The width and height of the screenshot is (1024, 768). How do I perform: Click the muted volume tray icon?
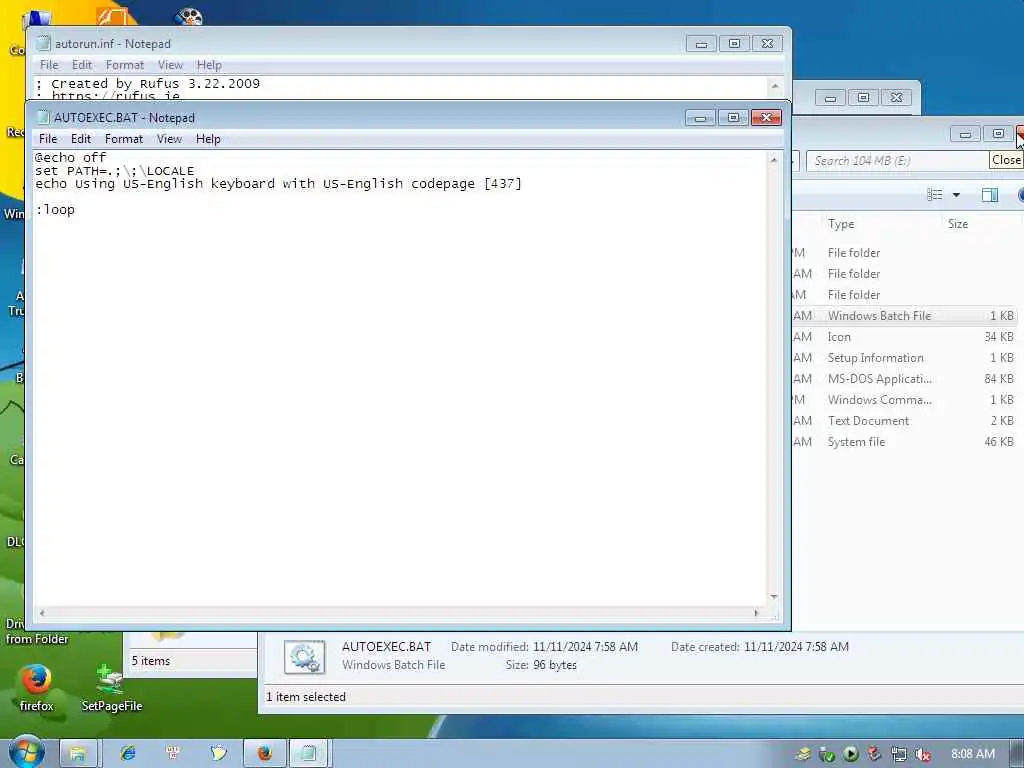pyautogui.click(x=923, y=754)
